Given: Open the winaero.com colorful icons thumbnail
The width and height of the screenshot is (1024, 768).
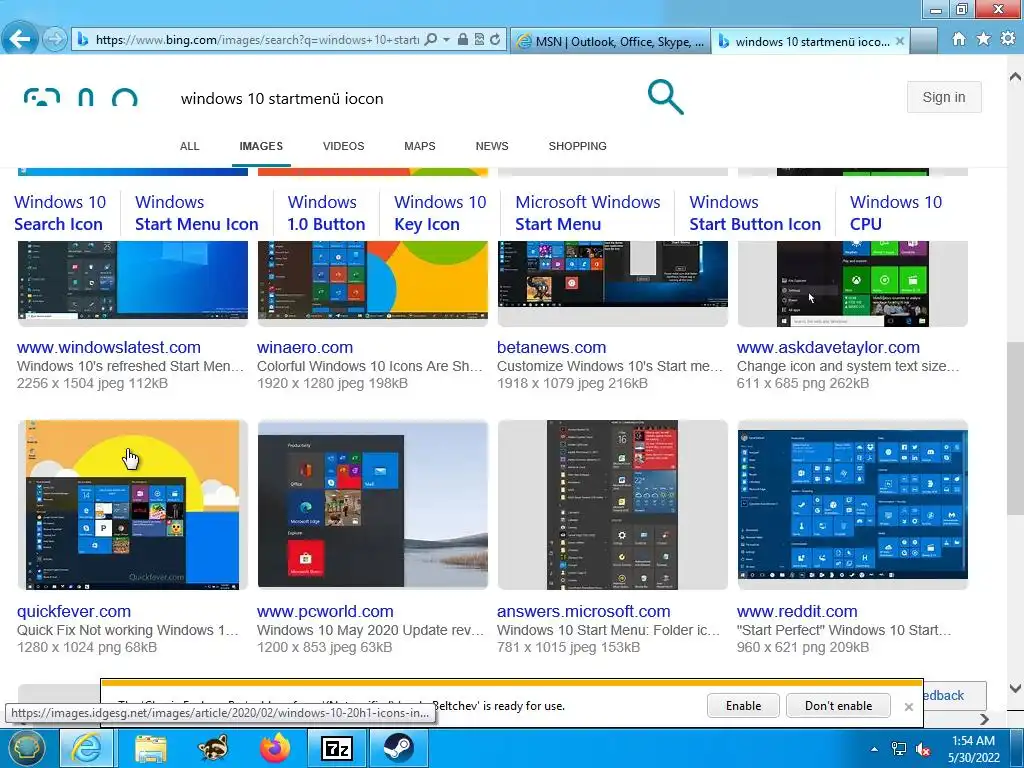Looking at the screenshot, I should [x=373, y=282].
